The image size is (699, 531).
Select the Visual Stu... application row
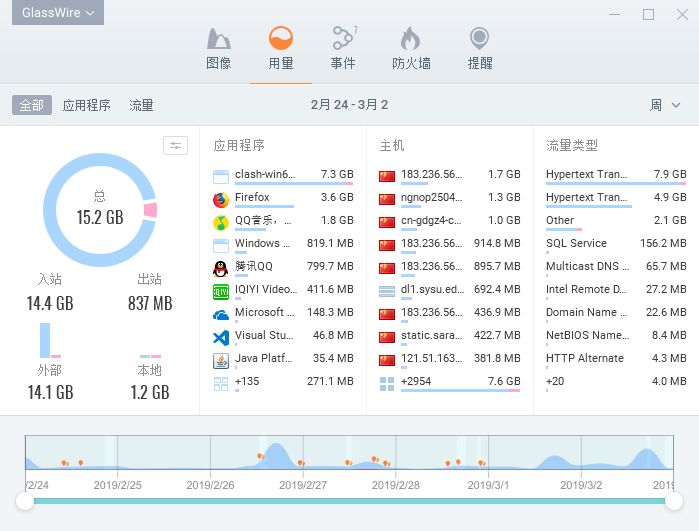coord(283,338)
